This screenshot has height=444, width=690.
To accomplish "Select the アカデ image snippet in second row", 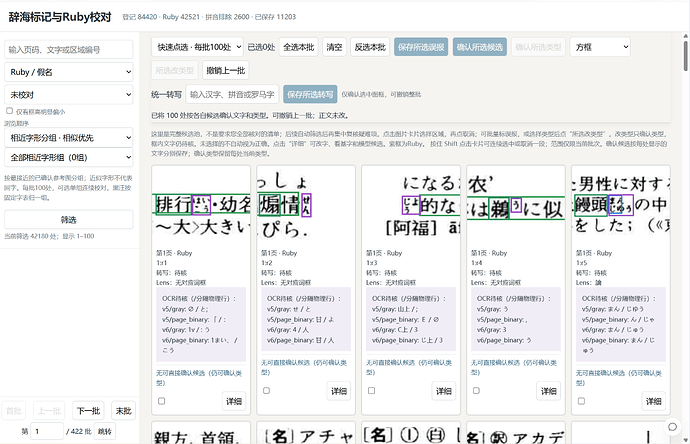I will [516, 435].
